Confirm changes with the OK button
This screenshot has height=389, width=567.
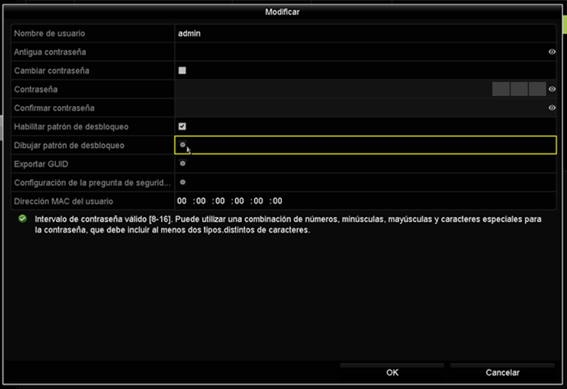[x=392, y=372]
